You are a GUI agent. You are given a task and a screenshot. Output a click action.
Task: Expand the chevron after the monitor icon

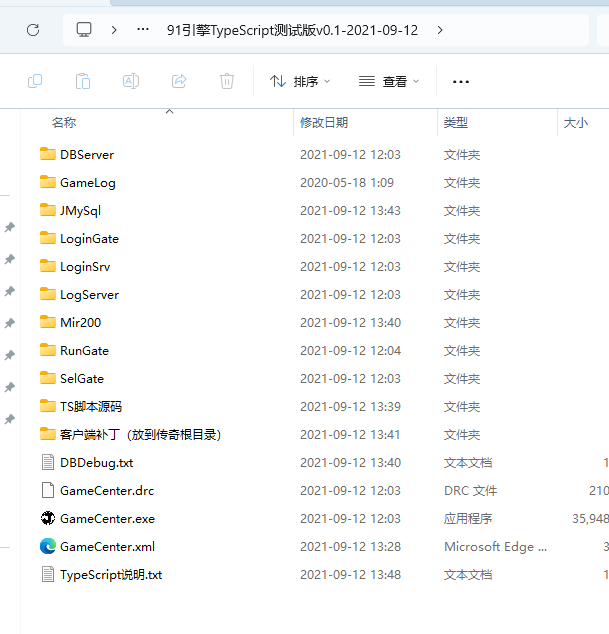[x=114, y=30]
